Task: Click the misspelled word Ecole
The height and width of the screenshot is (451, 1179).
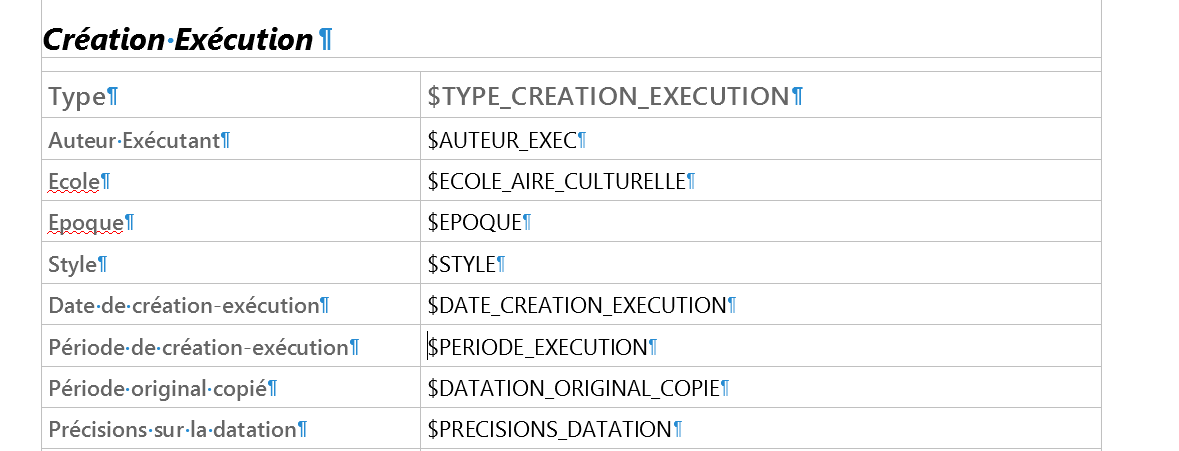Action: pyautogui.click(x=74, y=181)
